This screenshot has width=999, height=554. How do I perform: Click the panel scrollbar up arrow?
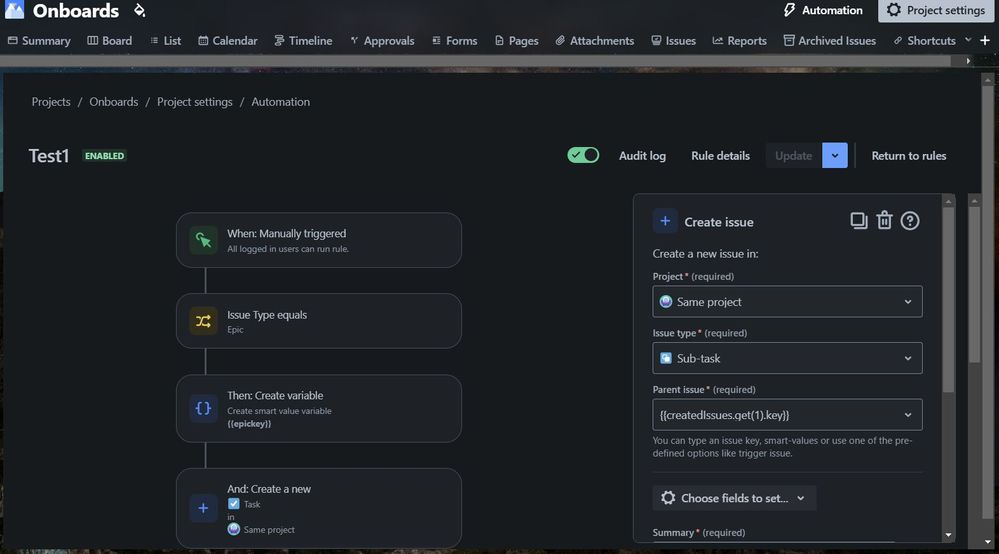click(948, 201)
